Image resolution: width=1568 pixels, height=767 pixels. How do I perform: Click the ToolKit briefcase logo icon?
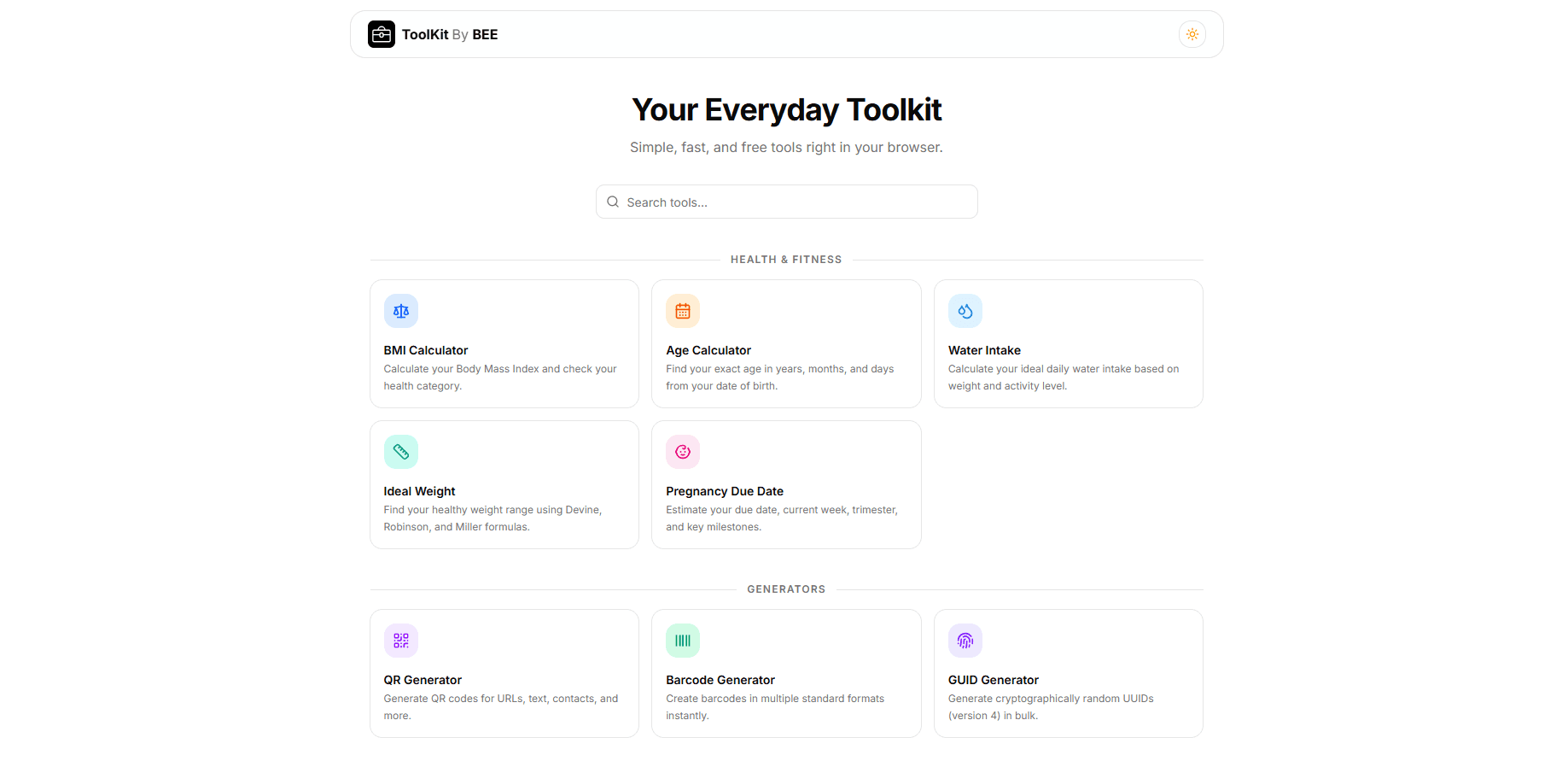coord(382,34)
